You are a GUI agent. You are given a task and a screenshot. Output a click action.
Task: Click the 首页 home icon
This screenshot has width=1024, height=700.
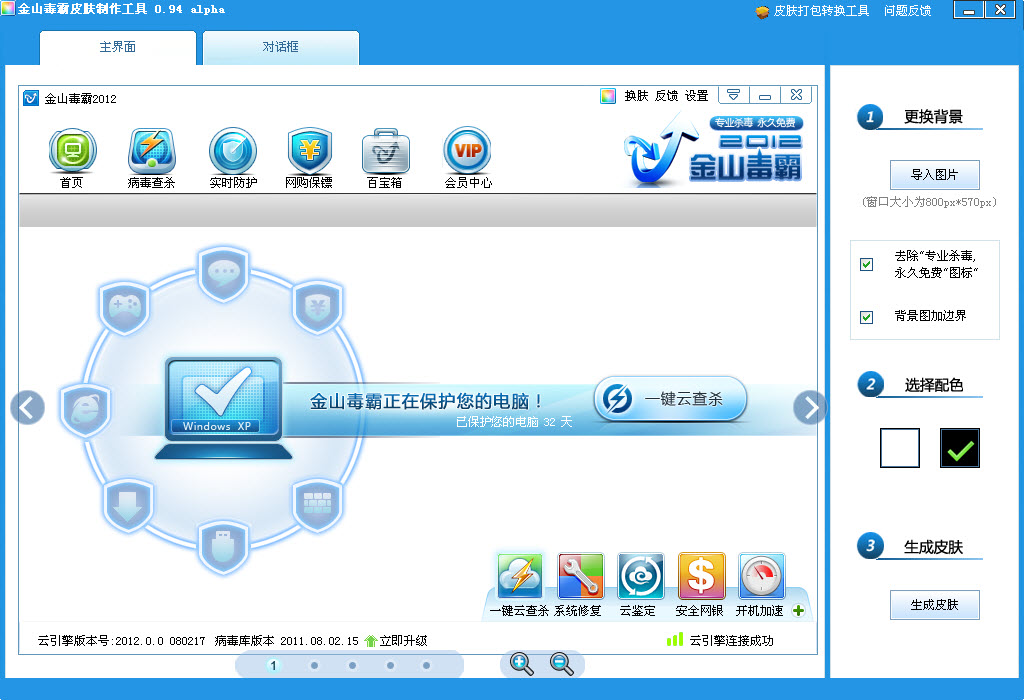(x=72, y=151)
